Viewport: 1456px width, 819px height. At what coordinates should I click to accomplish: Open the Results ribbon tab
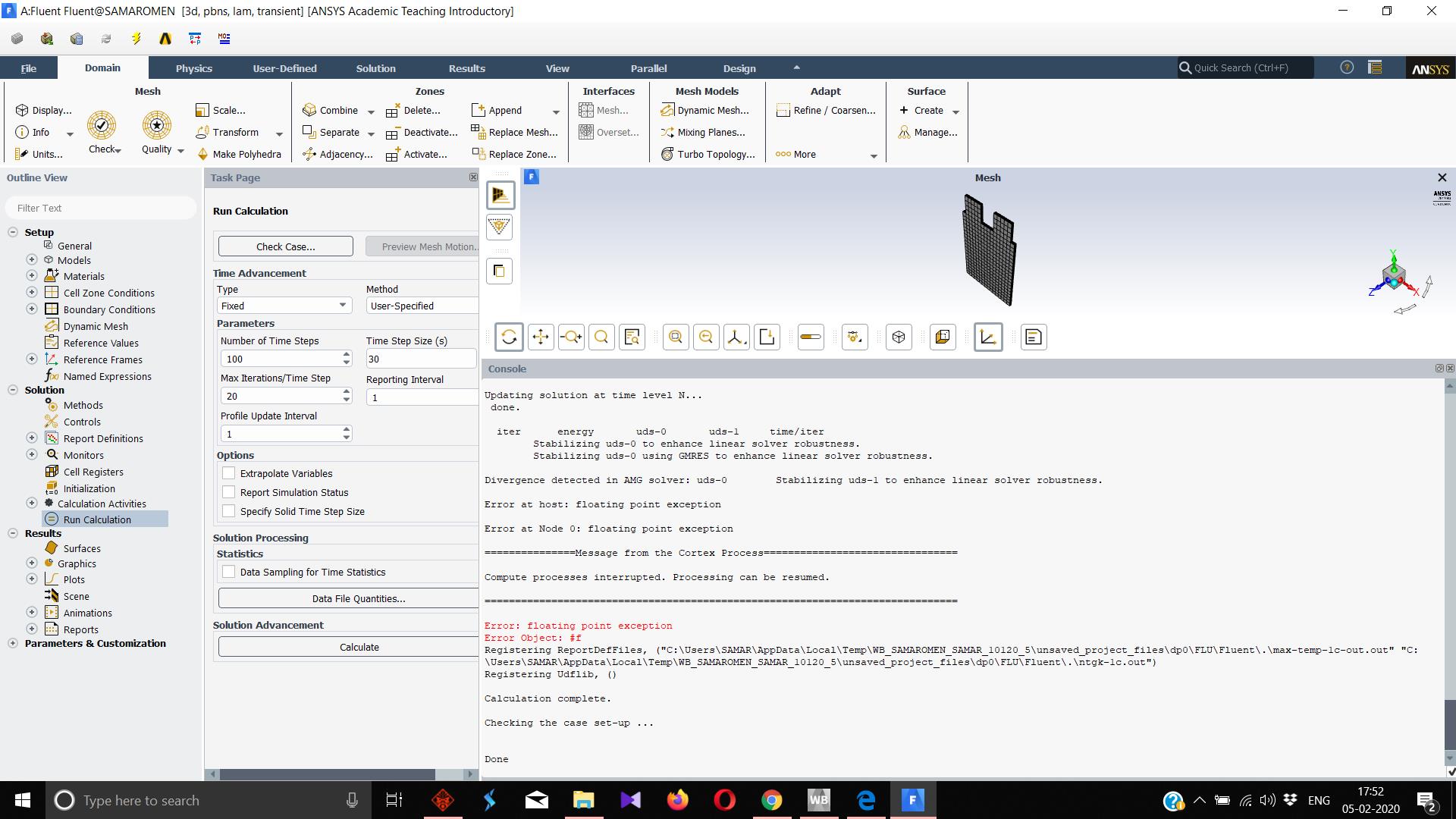point(466,68)
